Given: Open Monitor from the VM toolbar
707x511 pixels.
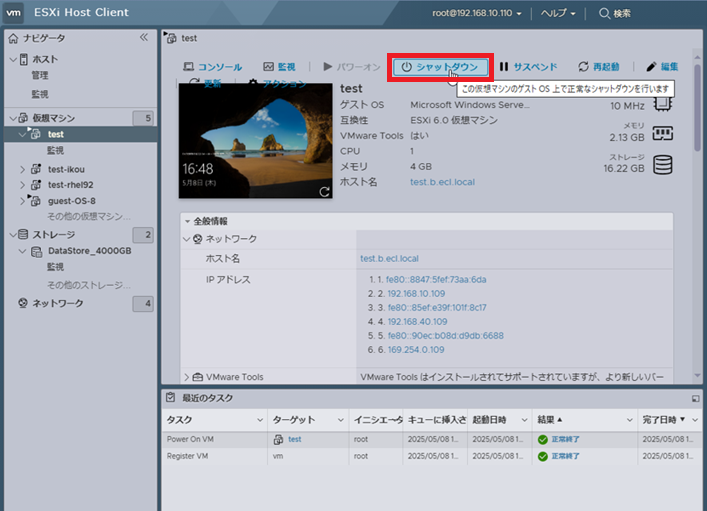Looking at the screenshot, I should 279,67.
